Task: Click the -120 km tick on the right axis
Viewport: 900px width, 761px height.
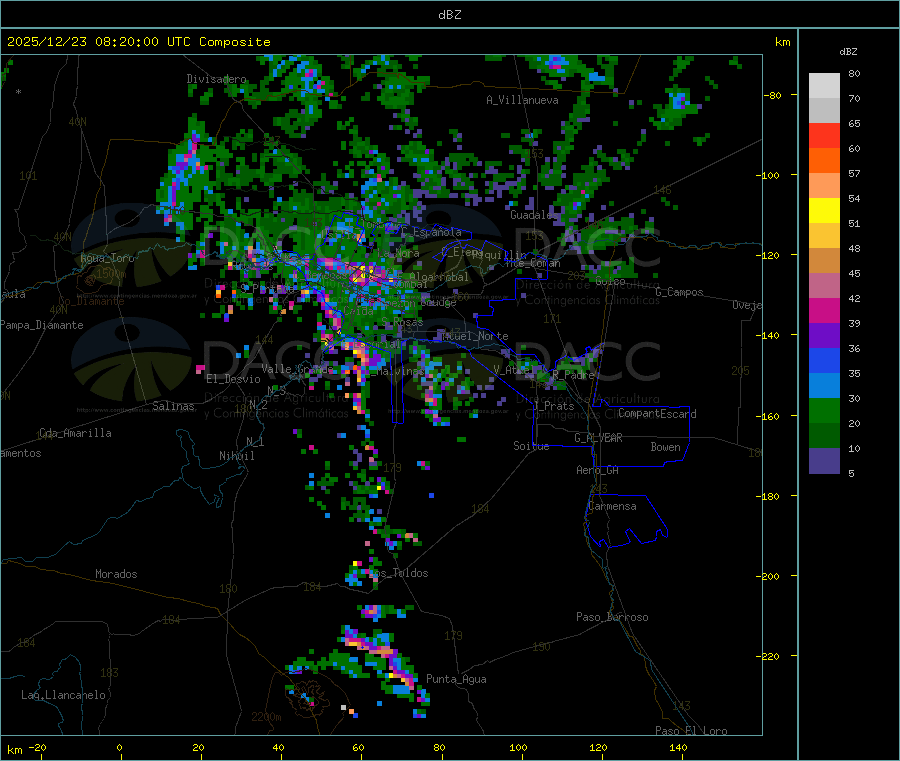Action: pos(770,255)
